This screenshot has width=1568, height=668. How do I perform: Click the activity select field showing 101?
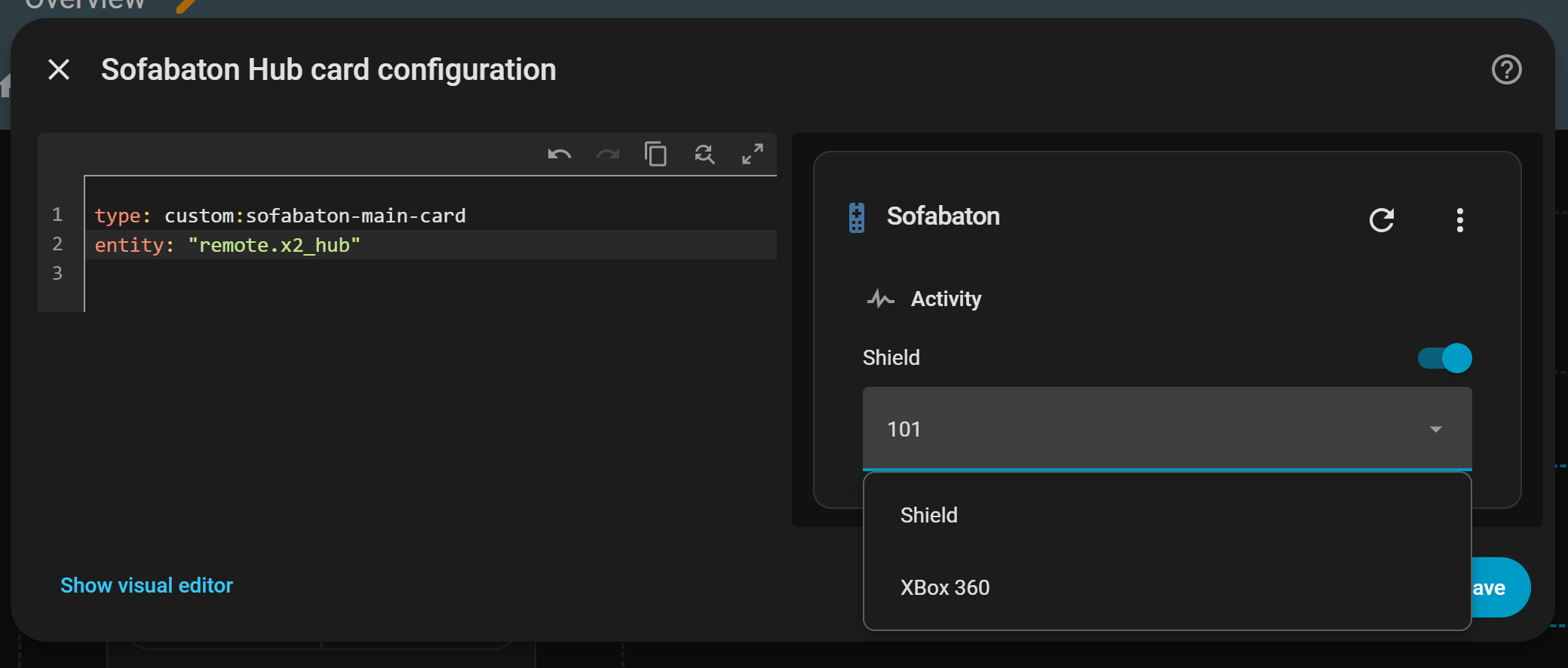coord(1167,429)
